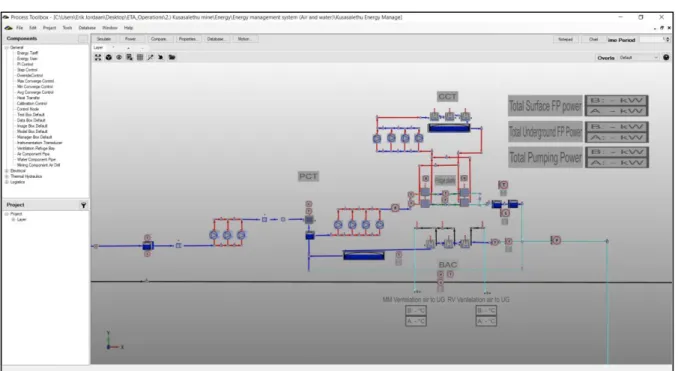
Task: Open the Tools menu
Action: click(67, 28)
